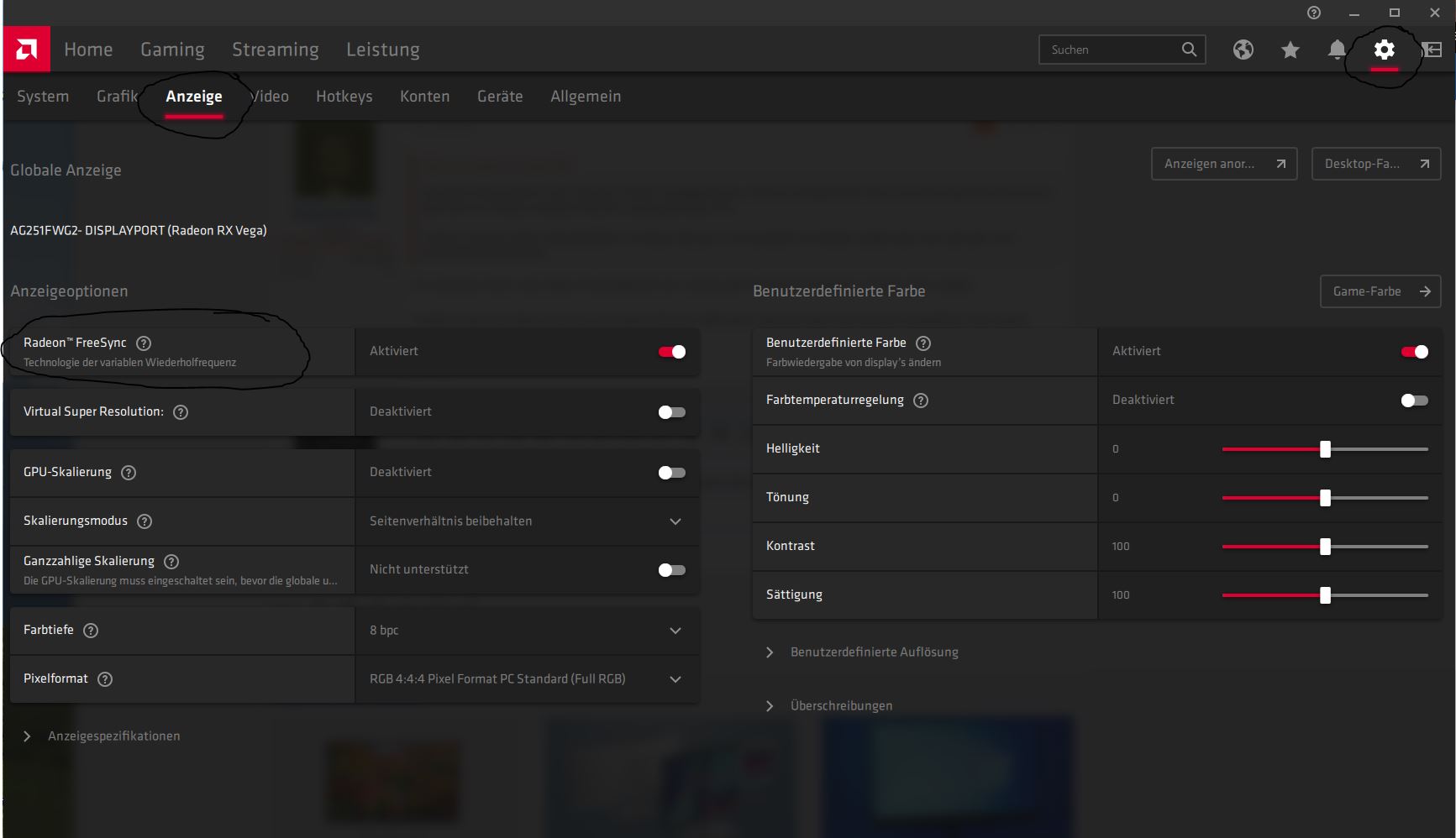
Task: Open the Game-Farbe button
Action: tap(1380, 291)
